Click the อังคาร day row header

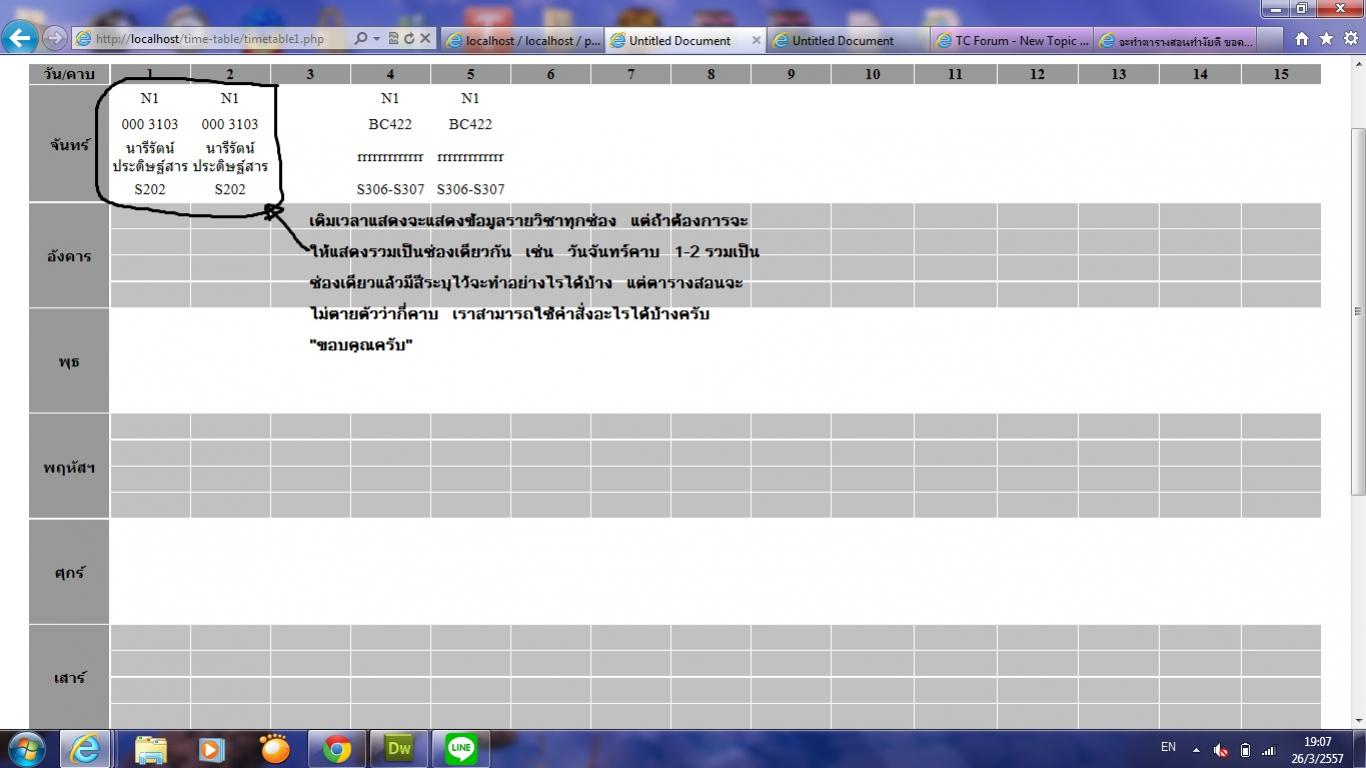69,256
